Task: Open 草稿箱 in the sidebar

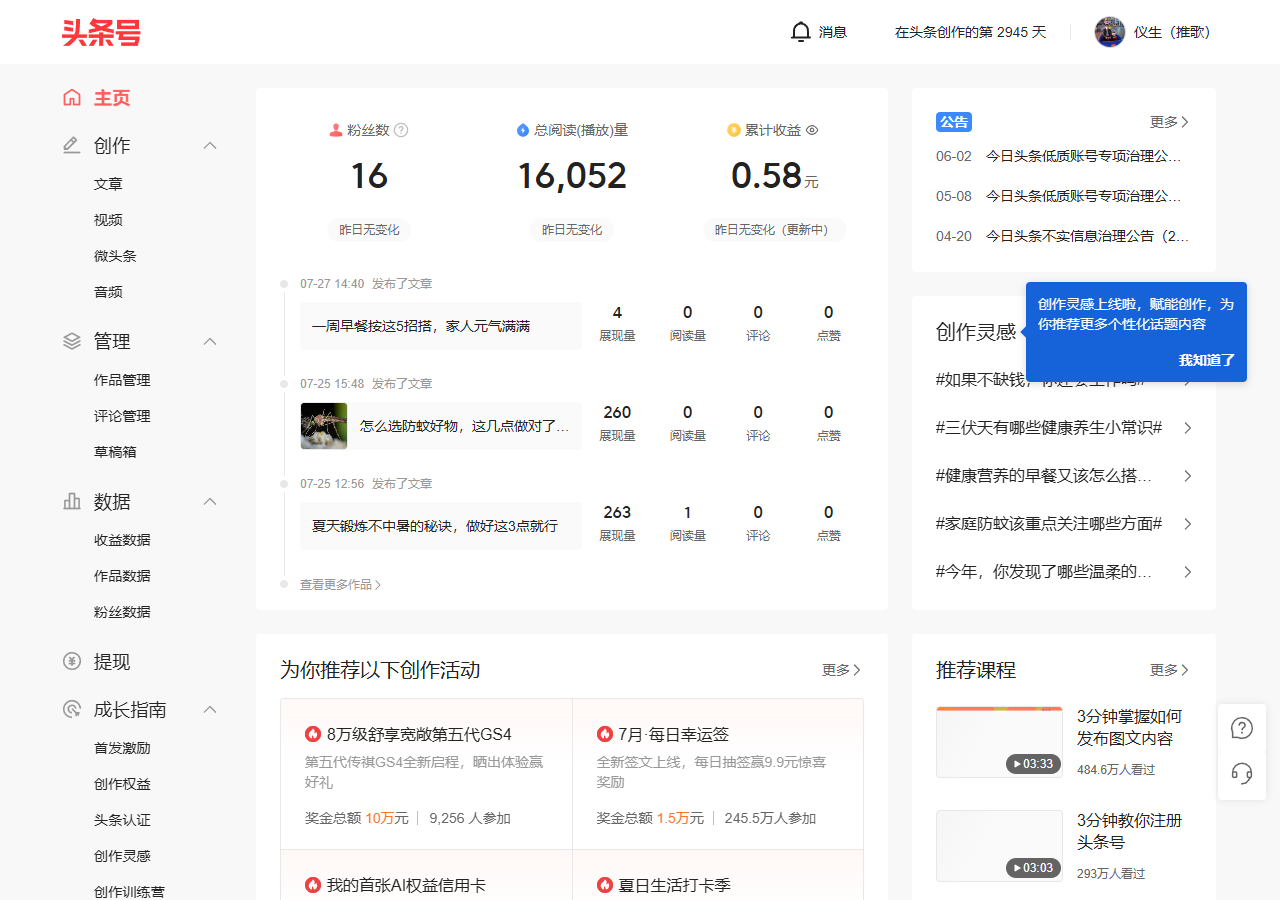Action: tap(115, 452)
